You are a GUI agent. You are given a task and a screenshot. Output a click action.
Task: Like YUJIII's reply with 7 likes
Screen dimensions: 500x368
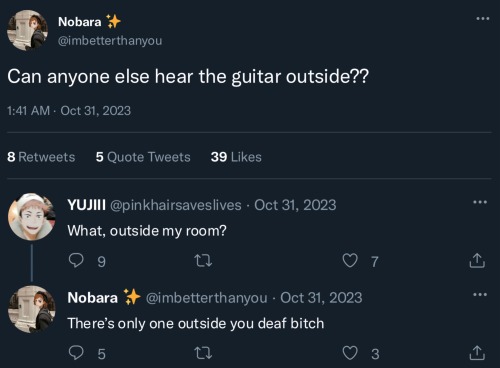pos(350,260)
